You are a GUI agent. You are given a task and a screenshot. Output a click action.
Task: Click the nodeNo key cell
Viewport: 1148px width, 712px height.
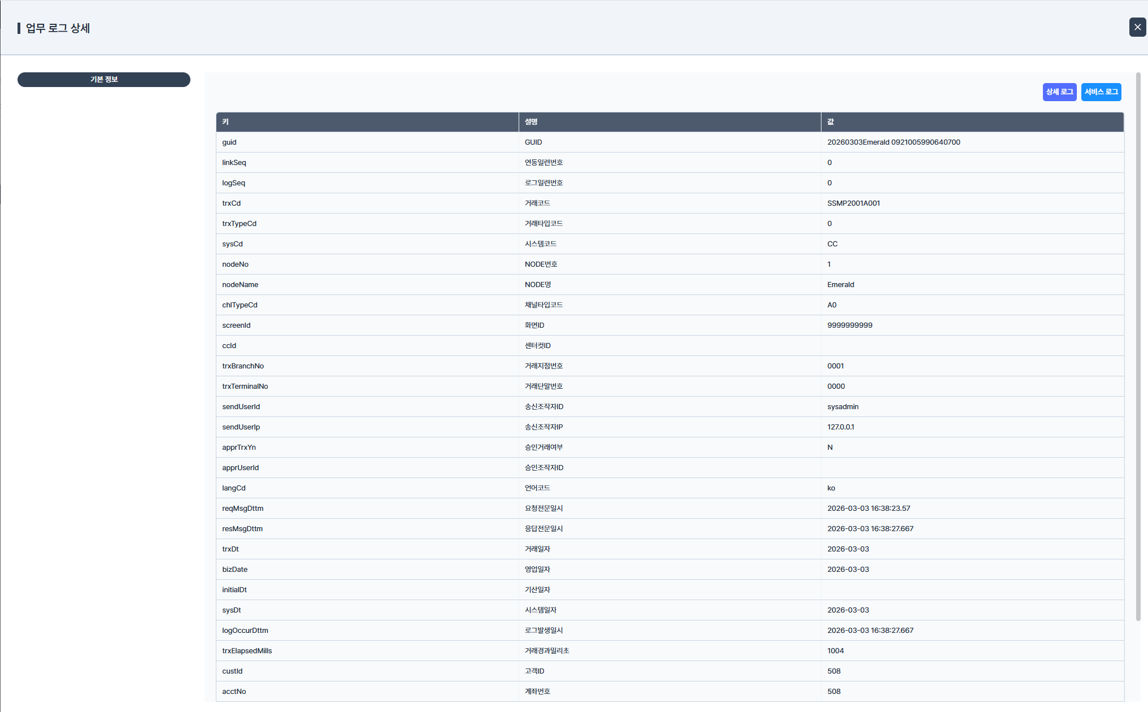tap(367, 264)
